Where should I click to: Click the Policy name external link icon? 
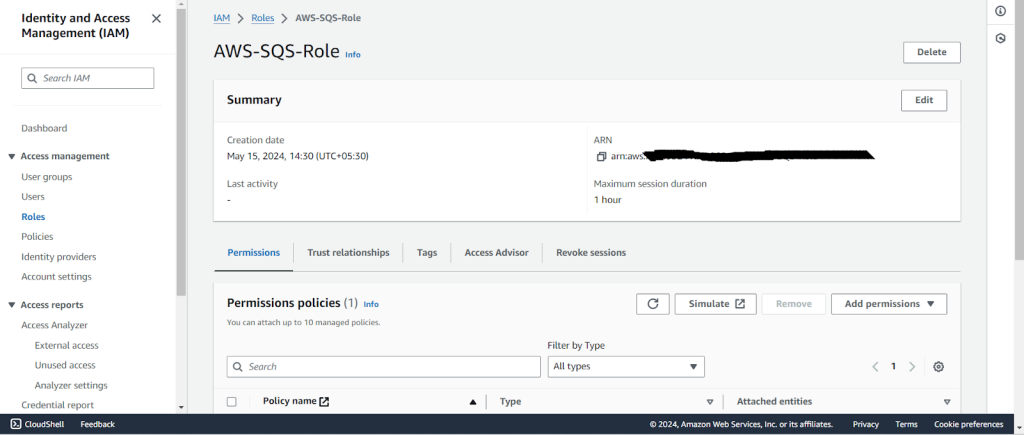[x=324, y=402]
